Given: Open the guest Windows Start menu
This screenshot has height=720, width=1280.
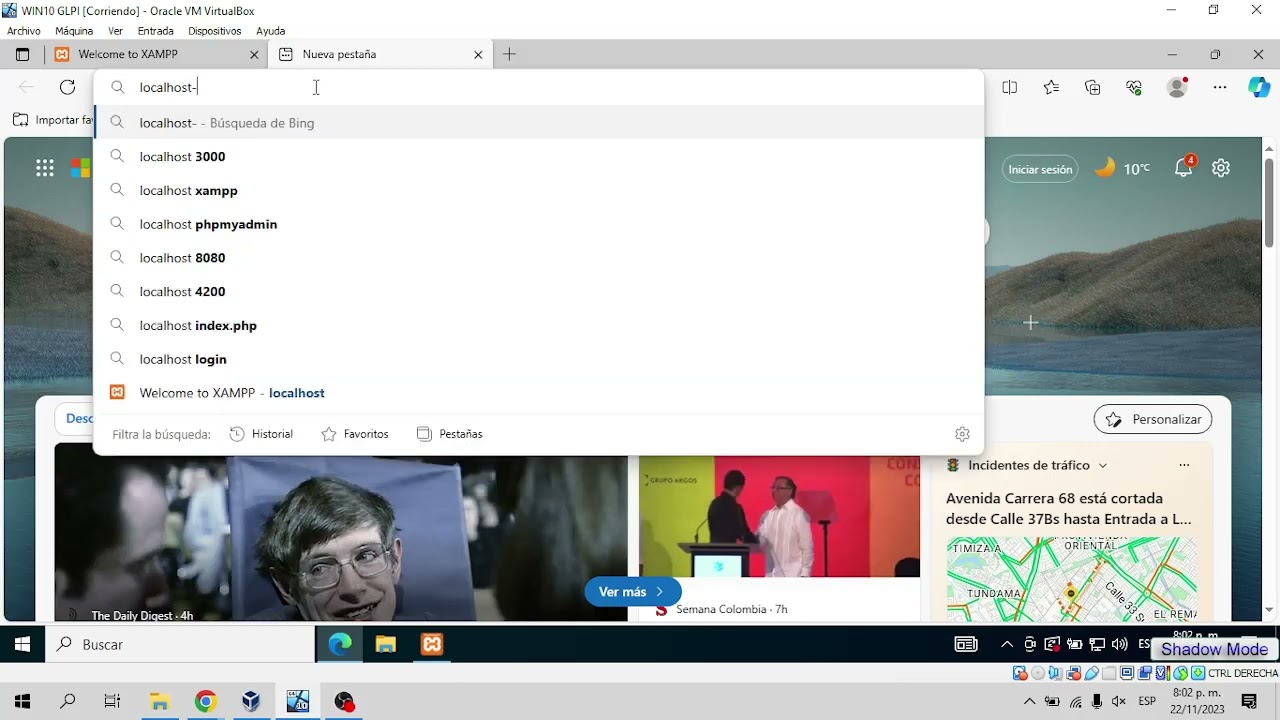Looking at the screenshot, I should [x=22, y=645].
